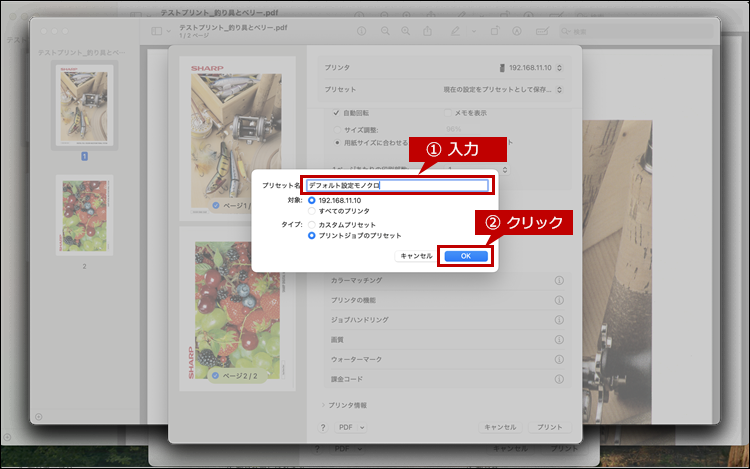The height and width of the screenshot is (469, 750).
Task: Toggle the Preview sidebar view icon
Action: pyautogui.click(x=156, y=31)
